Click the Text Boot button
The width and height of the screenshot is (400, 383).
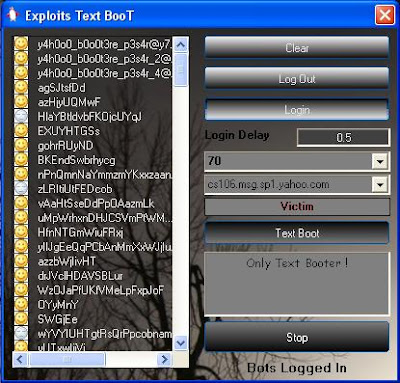tap(297, 233)
